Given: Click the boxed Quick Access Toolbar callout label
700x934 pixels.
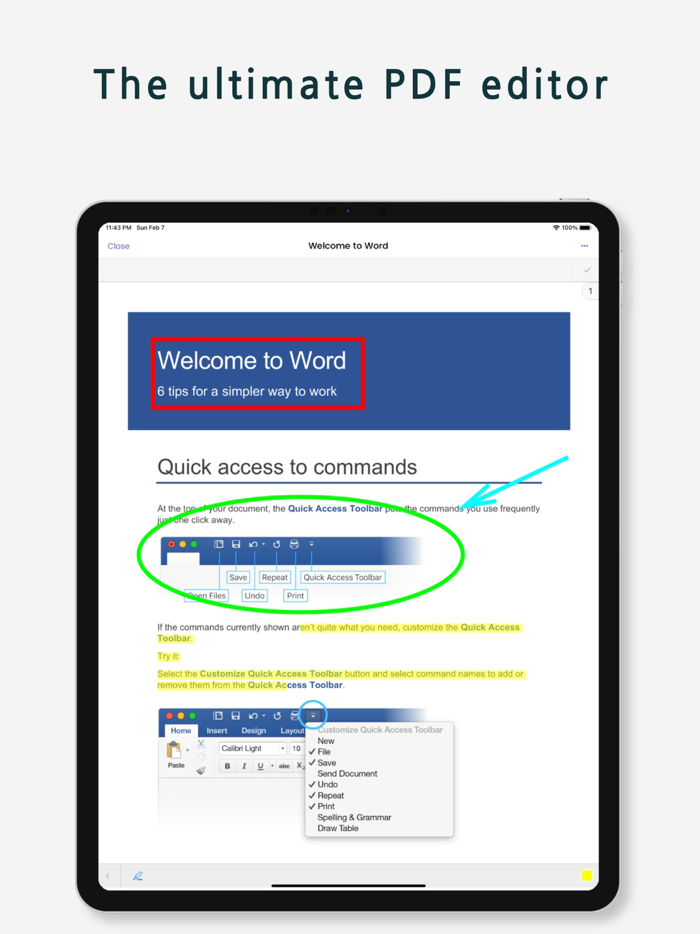Looking at the screenshot, I should pyautogui.click(x=343, y=577).
